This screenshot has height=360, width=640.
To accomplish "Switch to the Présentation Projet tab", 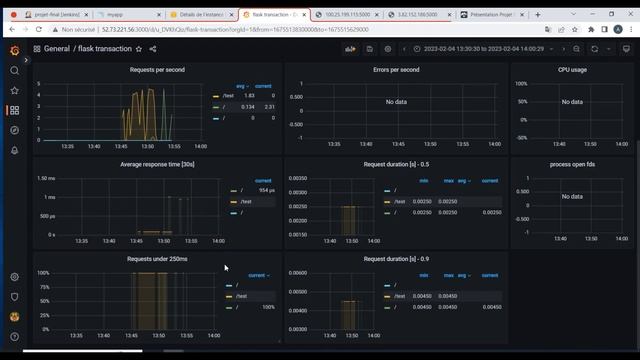I will 492,15.
